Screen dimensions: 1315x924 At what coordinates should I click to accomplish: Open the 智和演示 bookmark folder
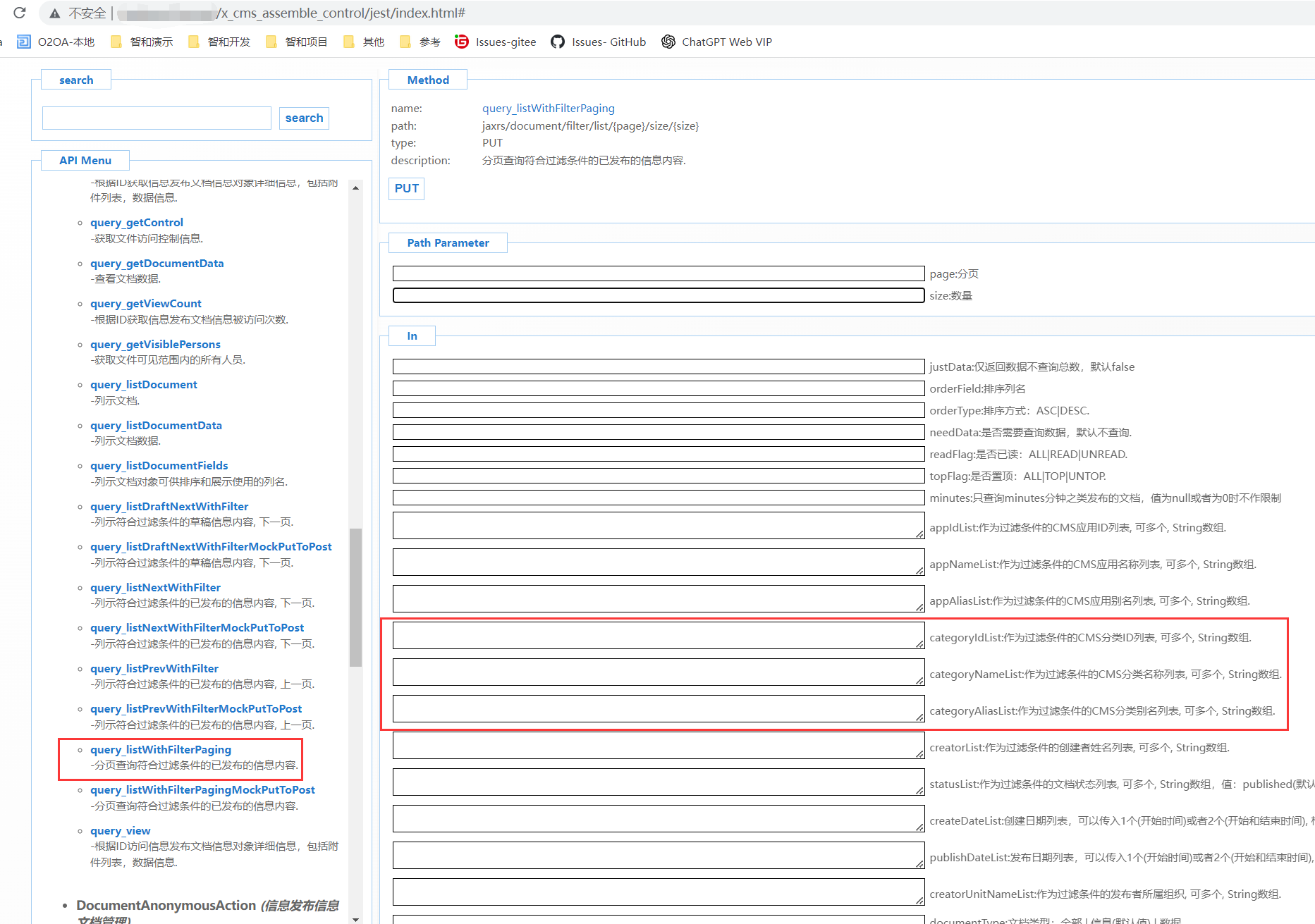tap(142, 42)
